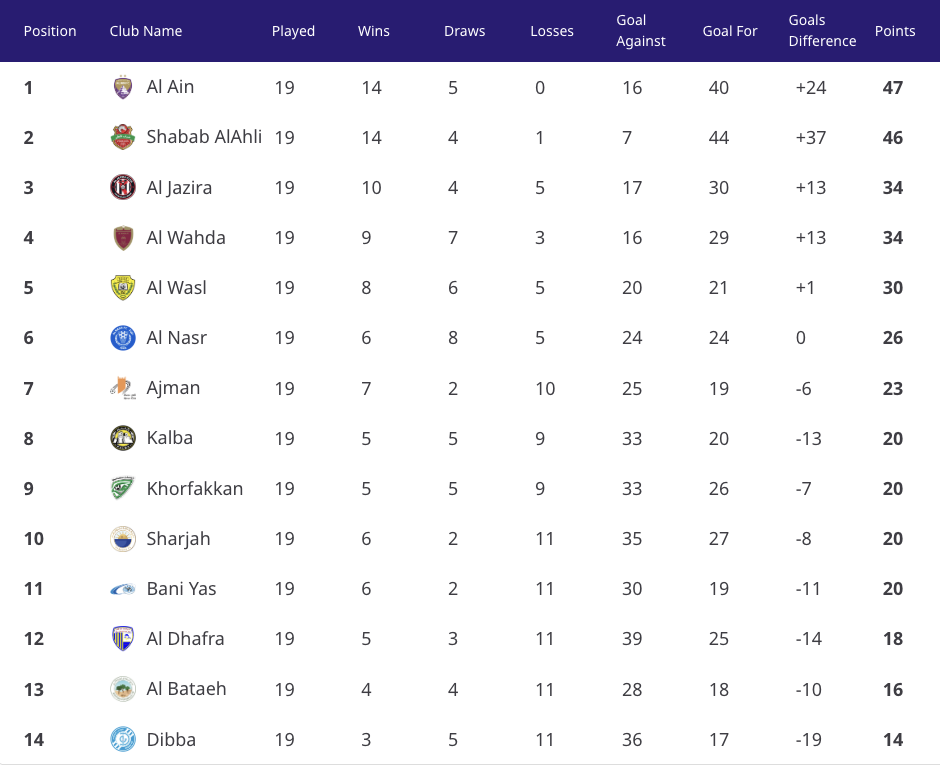
Task: Click the Sharjah club logo
Action: [122, 539]
